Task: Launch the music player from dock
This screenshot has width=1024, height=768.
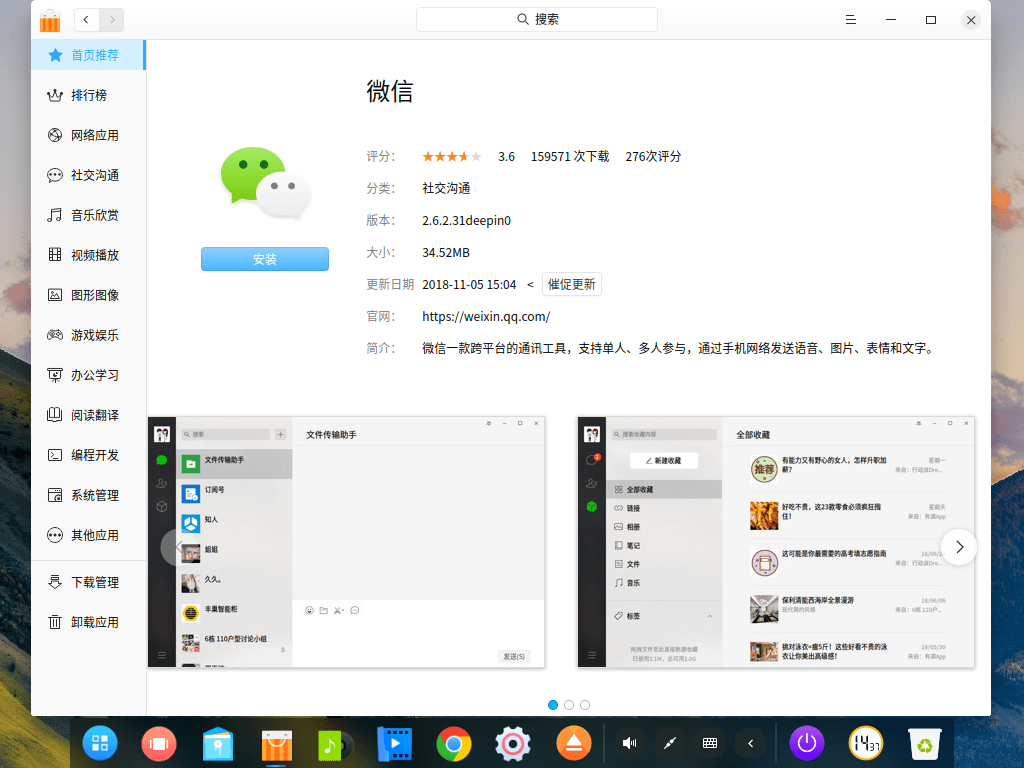Action: [x=335, y=744]
